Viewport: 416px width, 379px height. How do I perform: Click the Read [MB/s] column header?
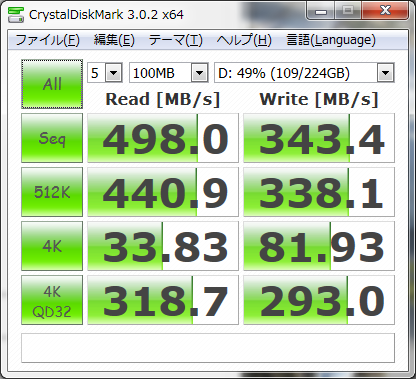coord(163,99)
